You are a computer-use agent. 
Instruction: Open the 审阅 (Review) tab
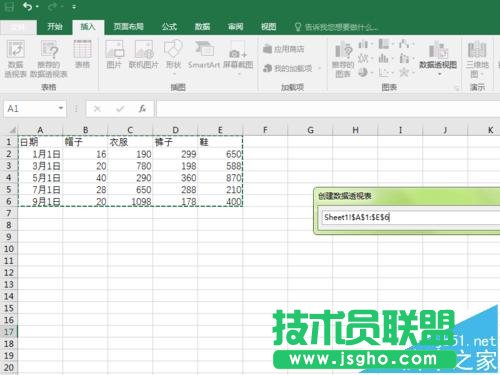[235, 27]
